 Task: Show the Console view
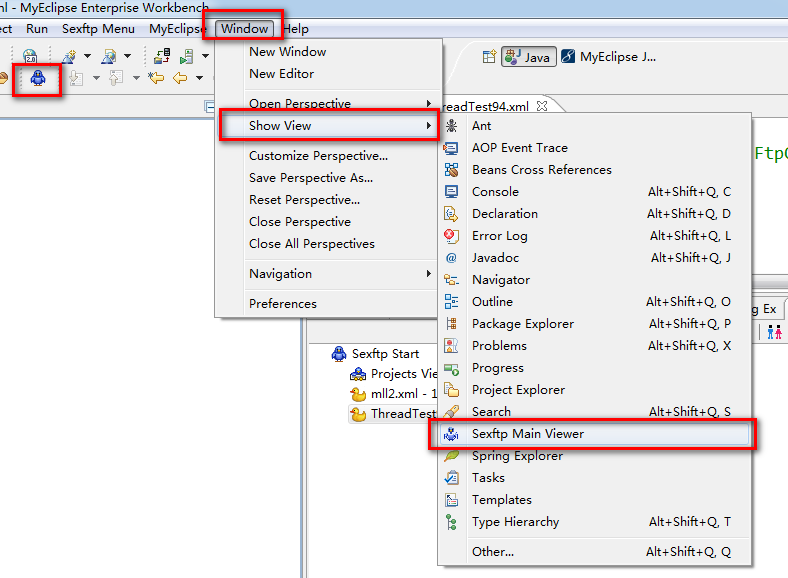595,191
